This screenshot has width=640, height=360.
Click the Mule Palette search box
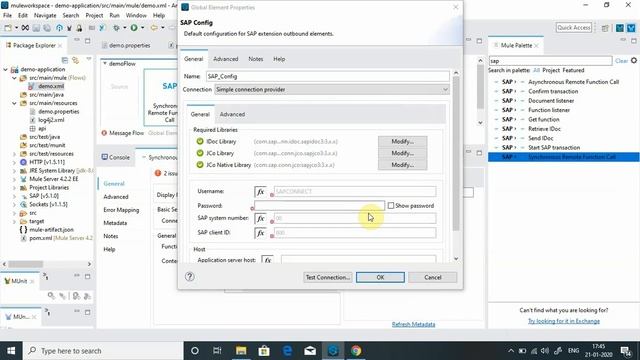pos(550,61)
